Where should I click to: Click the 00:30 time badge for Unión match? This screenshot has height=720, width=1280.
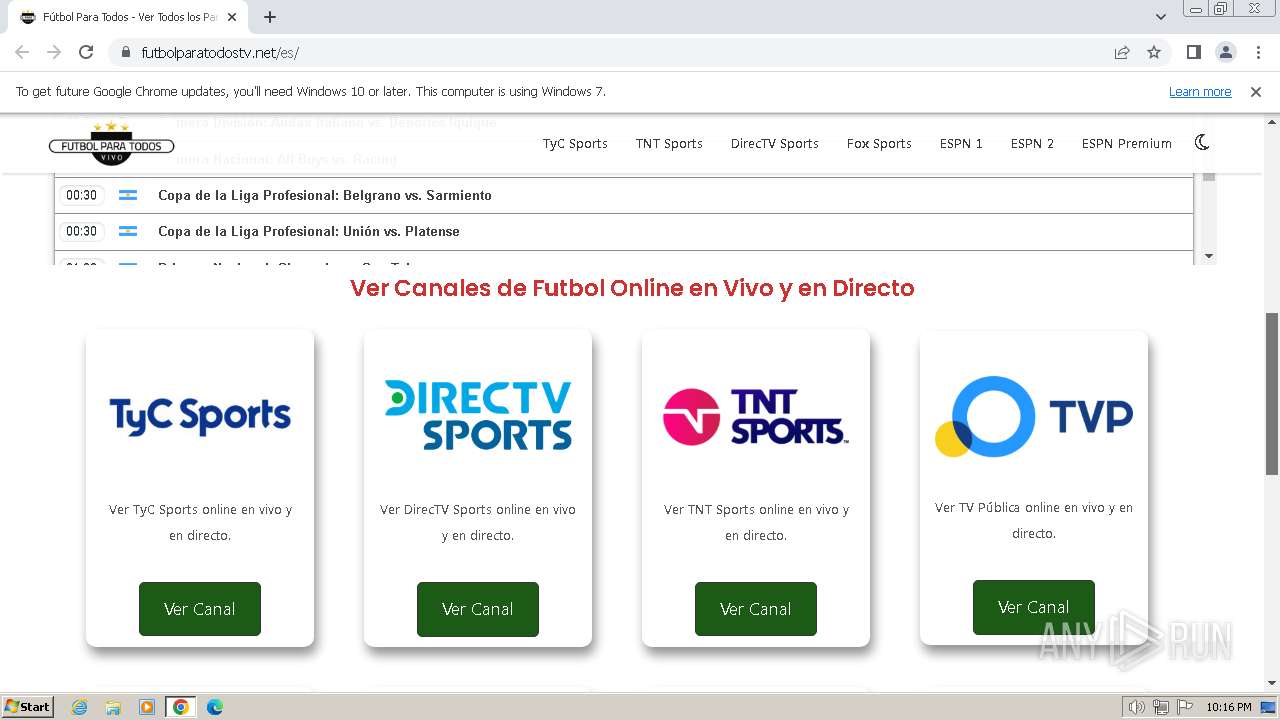(81, 231)
